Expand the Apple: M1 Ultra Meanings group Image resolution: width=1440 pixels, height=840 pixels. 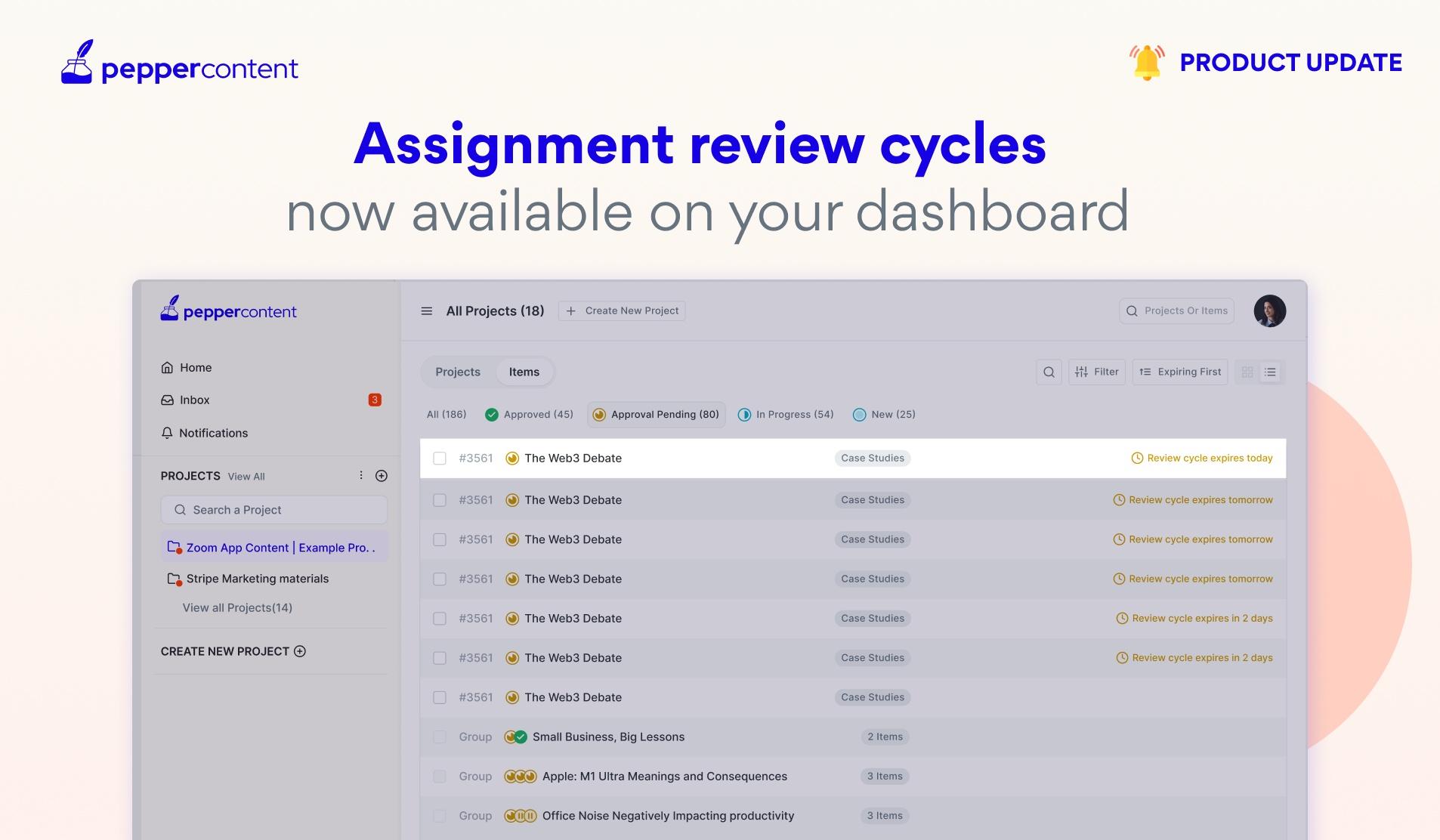pos(853,777)
